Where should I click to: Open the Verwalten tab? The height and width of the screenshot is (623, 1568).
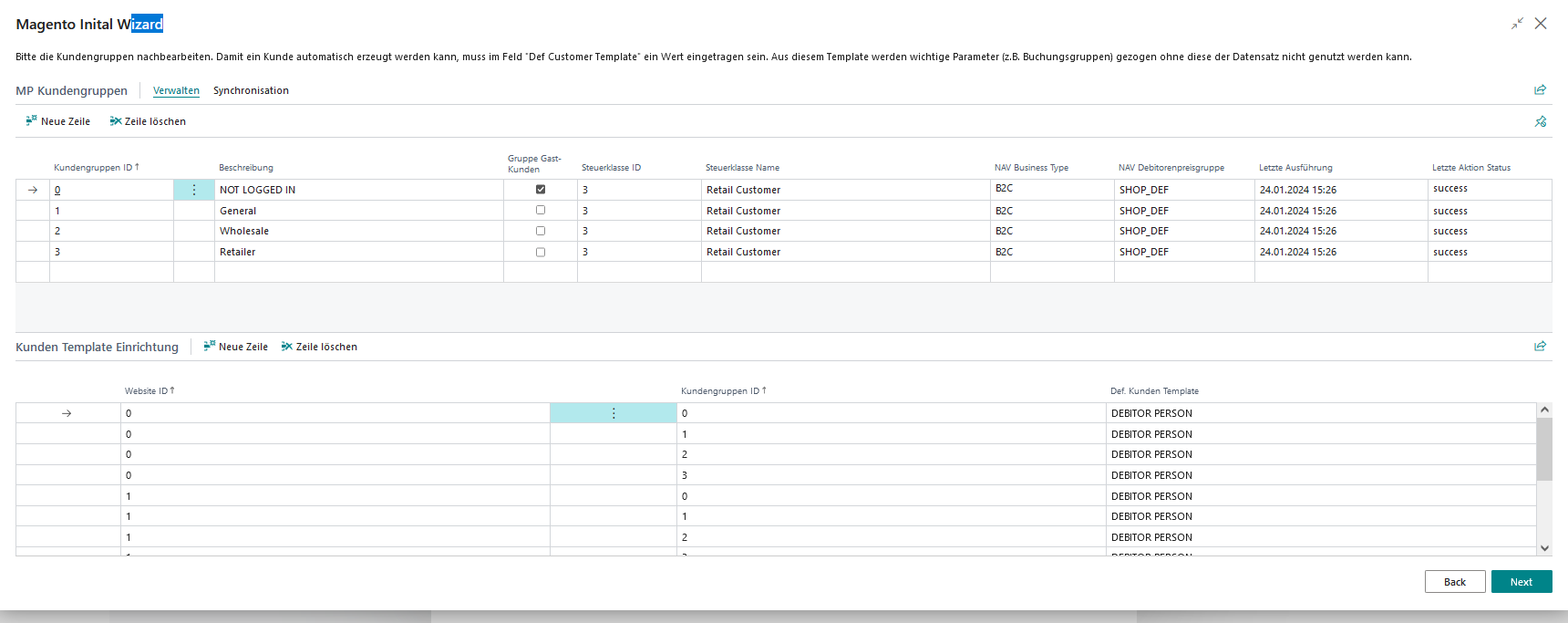click(x=176, y=90)
